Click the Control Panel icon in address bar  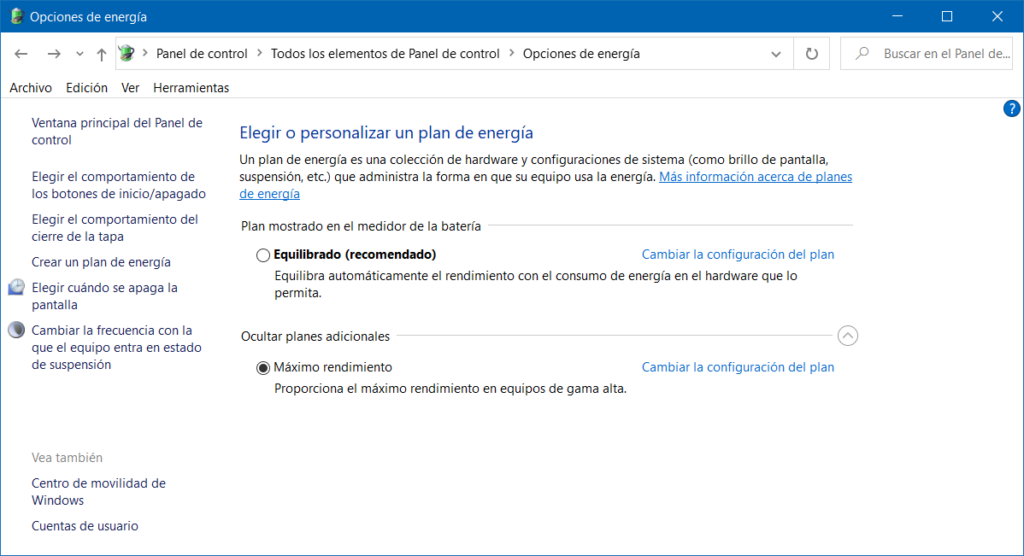127,54
